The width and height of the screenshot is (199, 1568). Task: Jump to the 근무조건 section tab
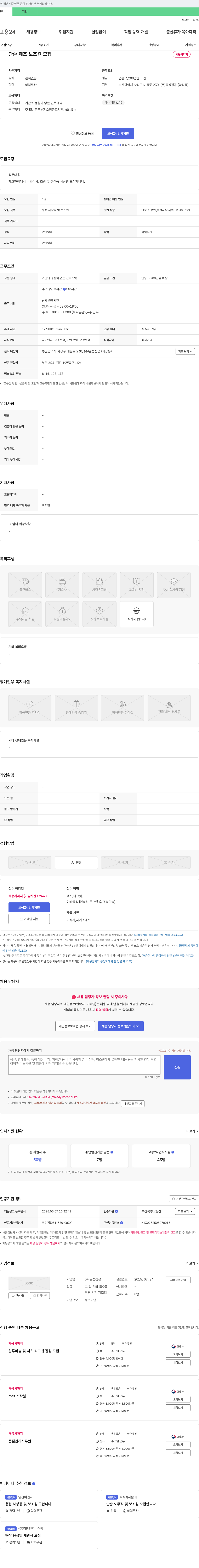pyautogui.click(x=43, y=45)
